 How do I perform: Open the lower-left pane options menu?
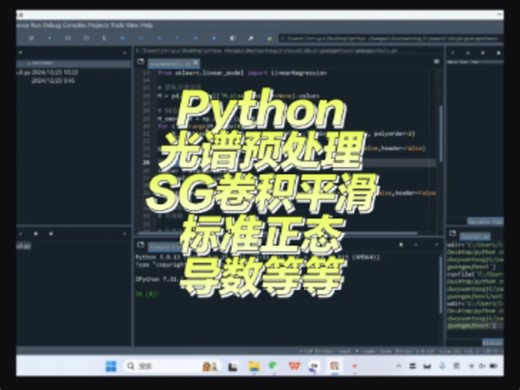(x=125, y=234)
